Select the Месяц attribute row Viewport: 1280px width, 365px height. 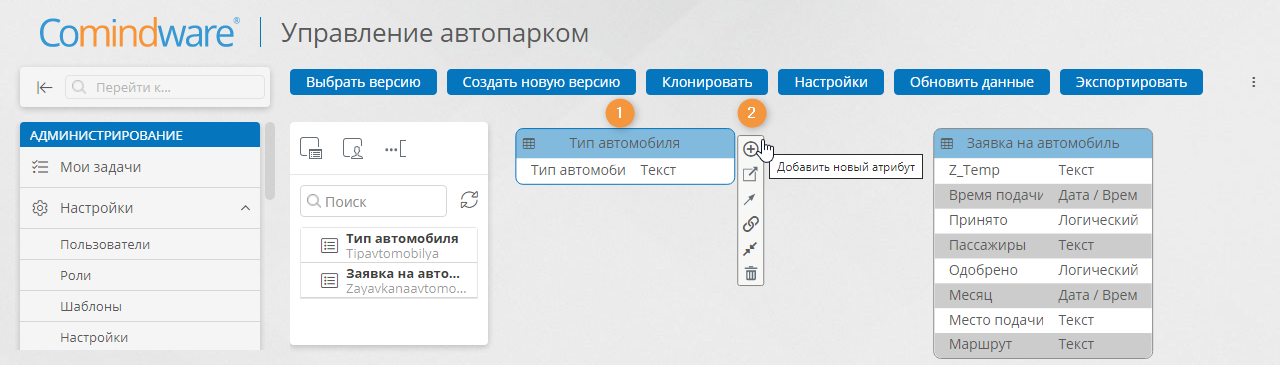(1043, 295)
